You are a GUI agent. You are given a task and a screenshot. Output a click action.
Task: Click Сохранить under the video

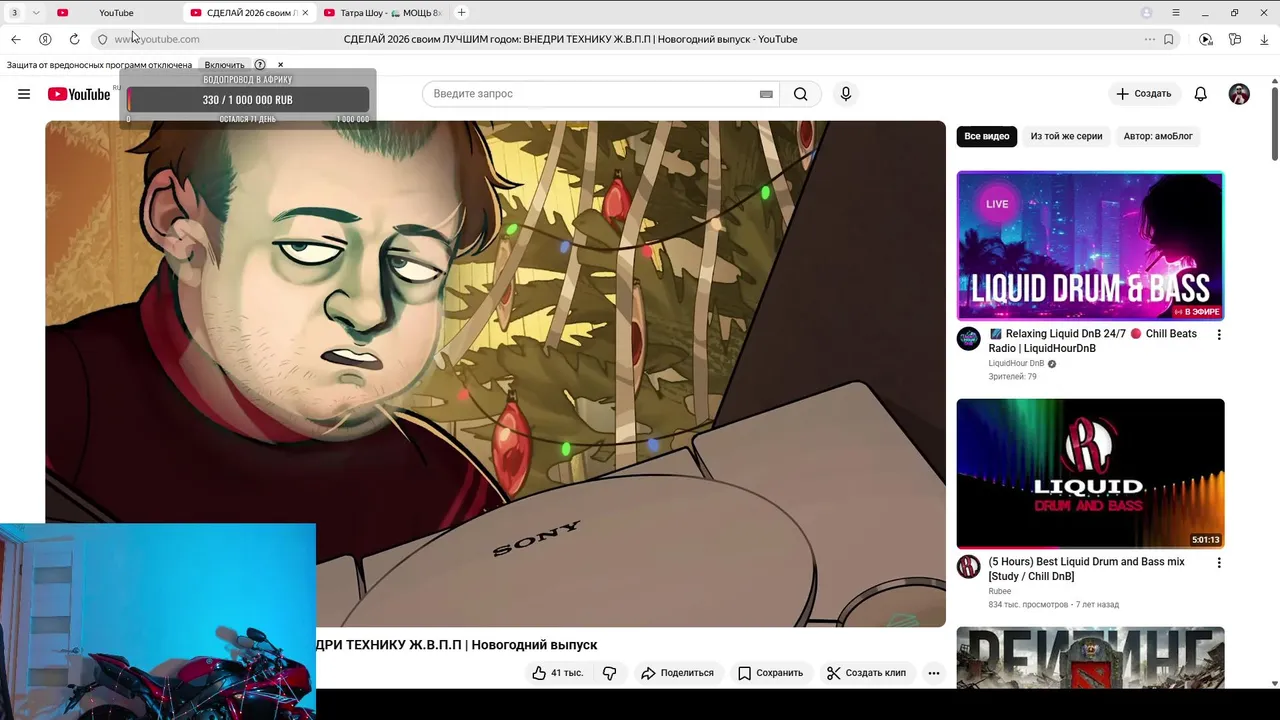(771, 673)
